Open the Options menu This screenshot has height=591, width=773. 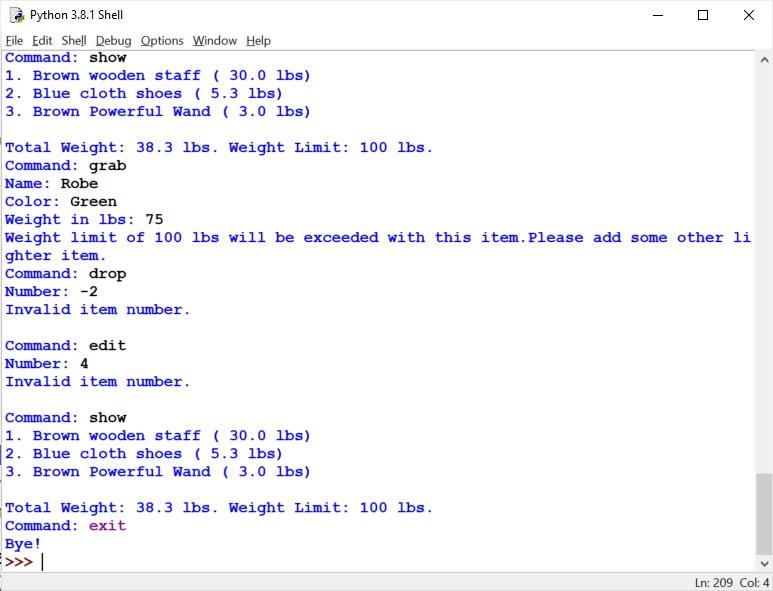162,40
